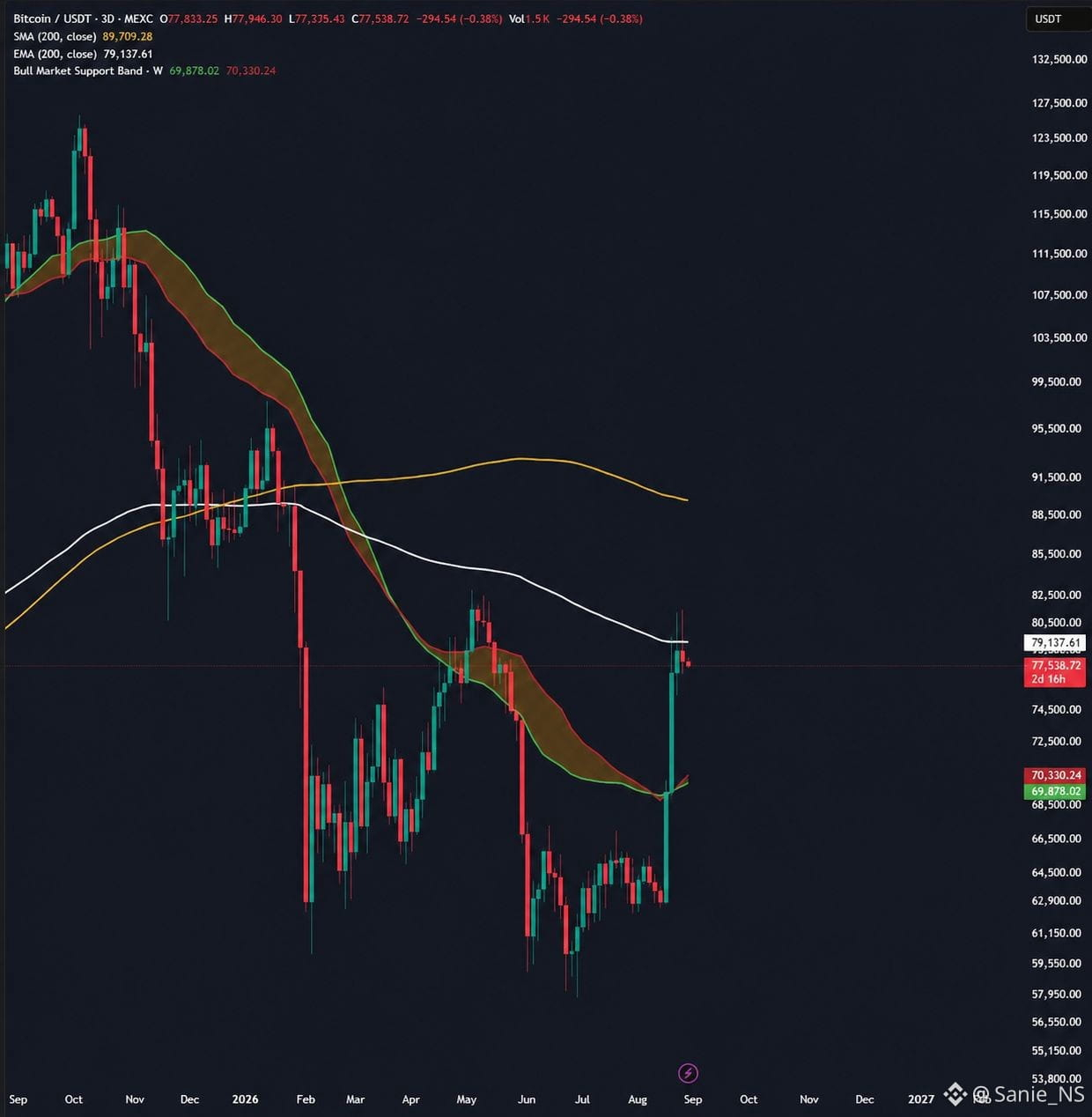Click the white 79,137.61 price axis label
This screenshot has height=1117, width=1092.
tap(1055, 643)
